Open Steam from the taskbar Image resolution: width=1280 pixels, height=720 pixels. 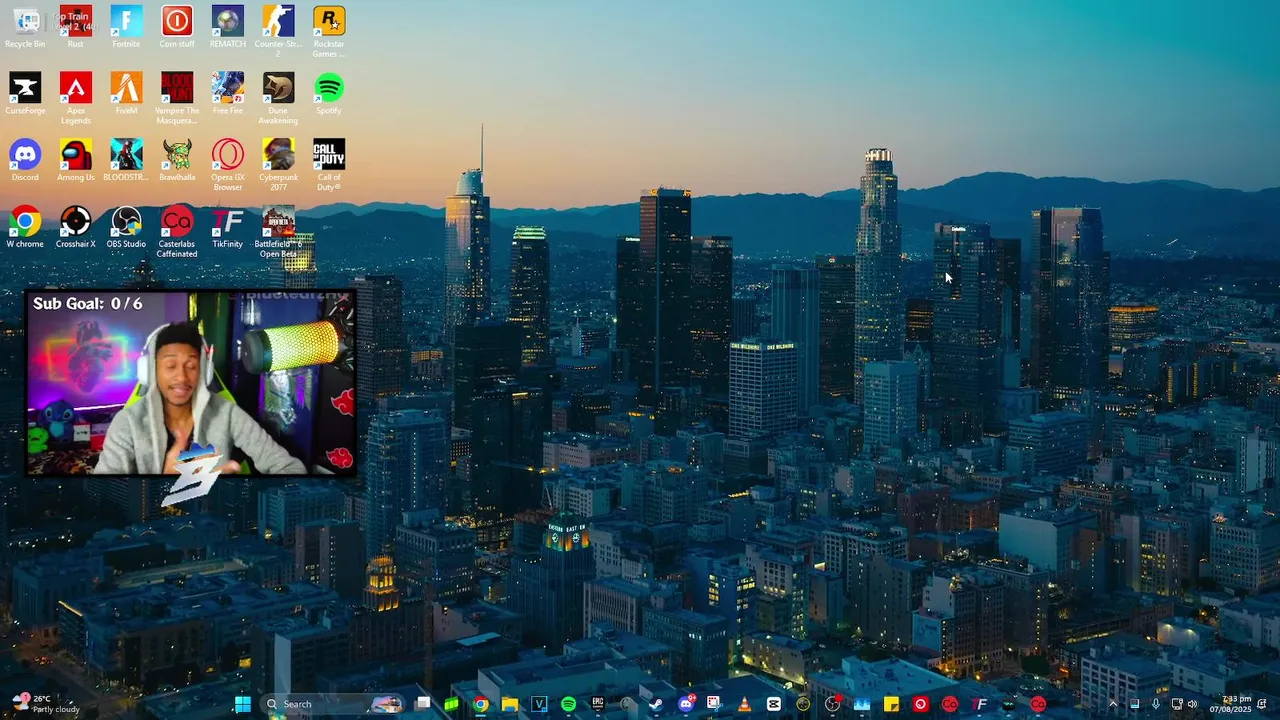(x=655, y=704)
